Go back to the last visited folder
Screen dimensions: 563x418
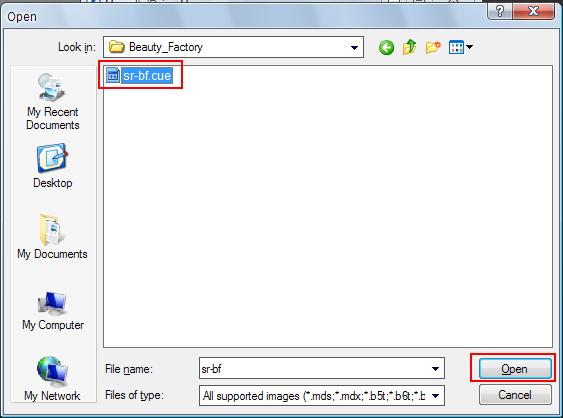[x=386, y=47]
